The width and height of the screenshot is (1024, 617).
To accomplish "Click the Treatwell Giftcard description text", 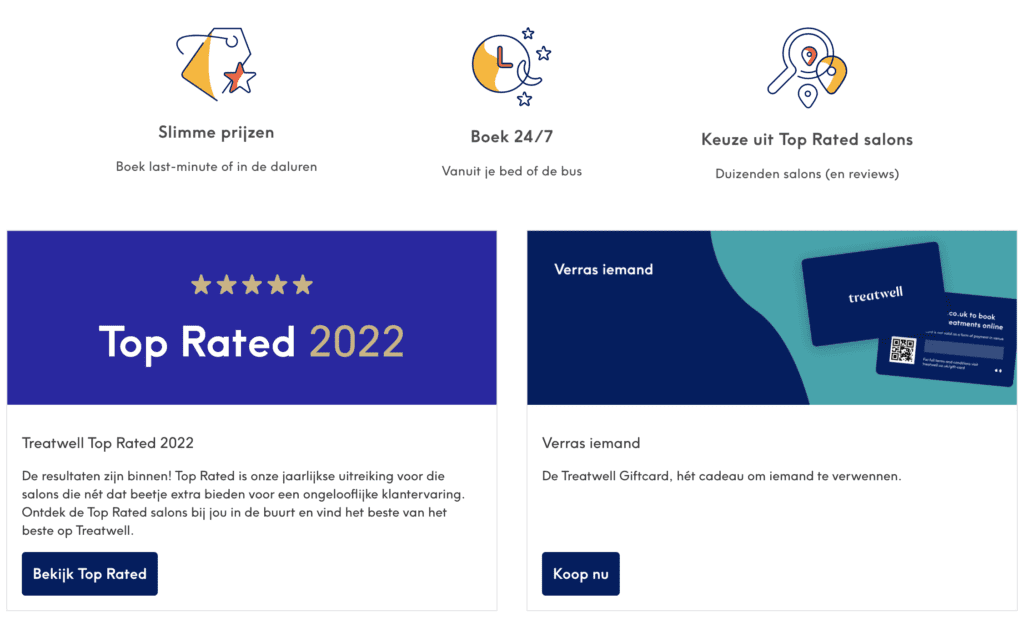I will click(x=721, y=476).
